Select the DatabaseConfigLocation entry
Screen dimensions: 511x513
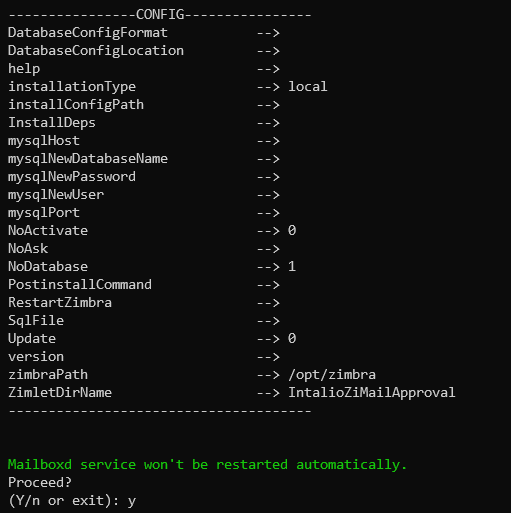click(144, 51)
